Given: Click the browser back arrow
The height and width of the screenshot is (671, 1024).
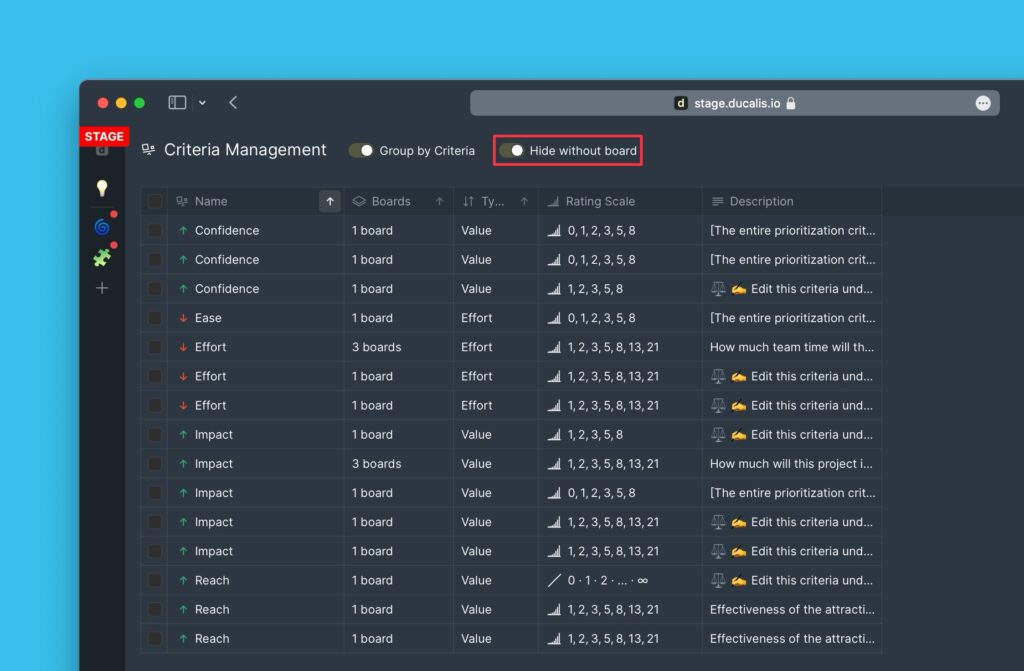Looking at the screenshot, I should click(x=233, y=102).
